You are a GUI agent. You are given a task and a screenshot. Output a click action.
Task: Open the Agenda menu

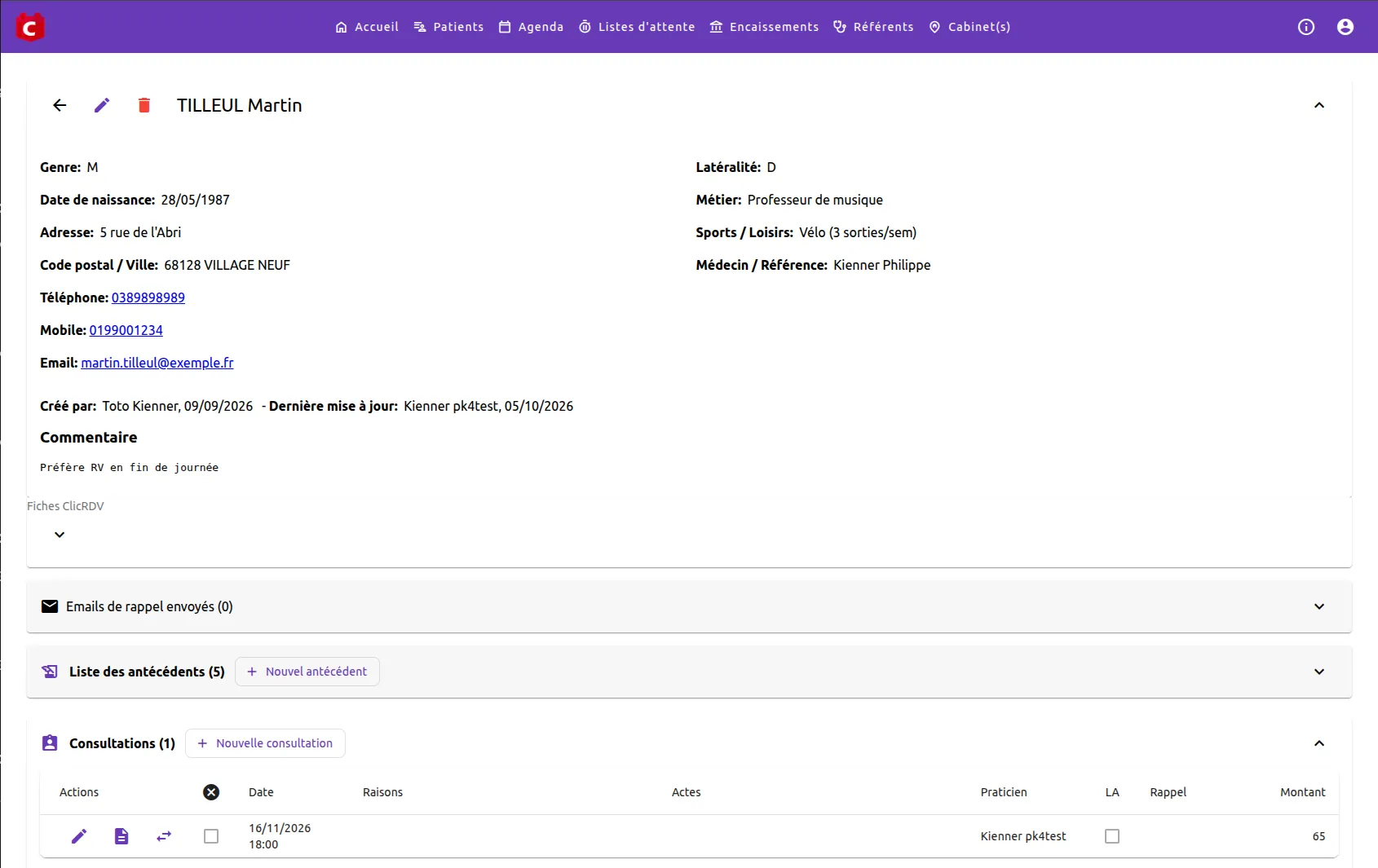coord(531,27)
